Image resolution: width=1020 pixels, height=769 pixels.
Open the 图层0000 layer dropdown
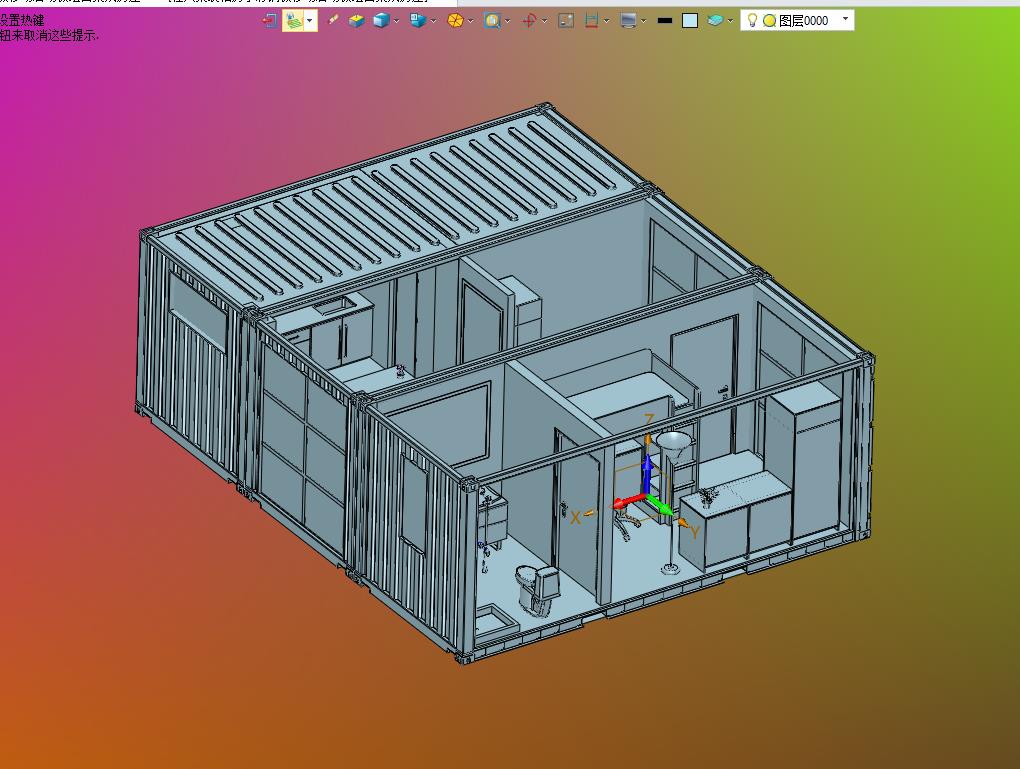(x=845, y=19)
